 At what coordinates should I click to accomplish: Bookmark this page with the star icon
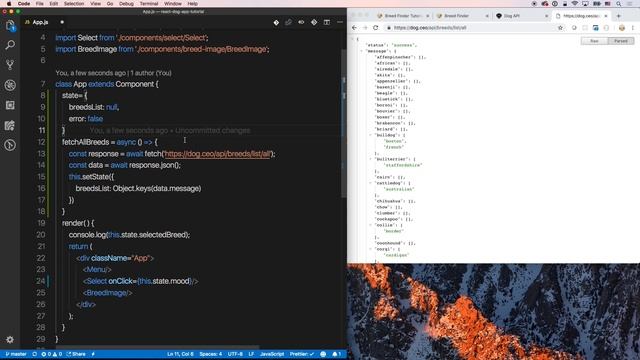click(x=560, y=28)
